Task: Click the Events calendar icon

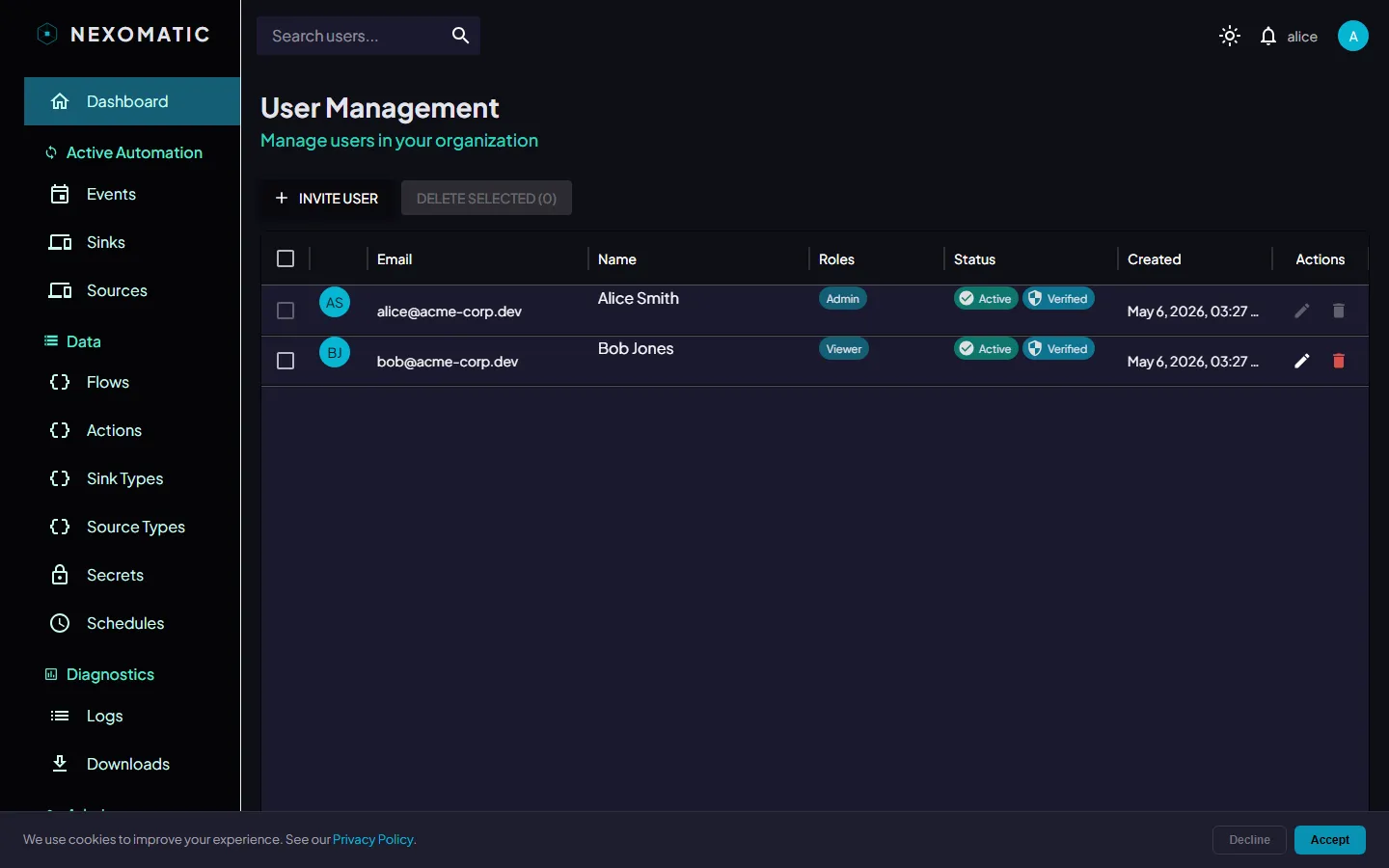Action: click(x=60, y=194)
